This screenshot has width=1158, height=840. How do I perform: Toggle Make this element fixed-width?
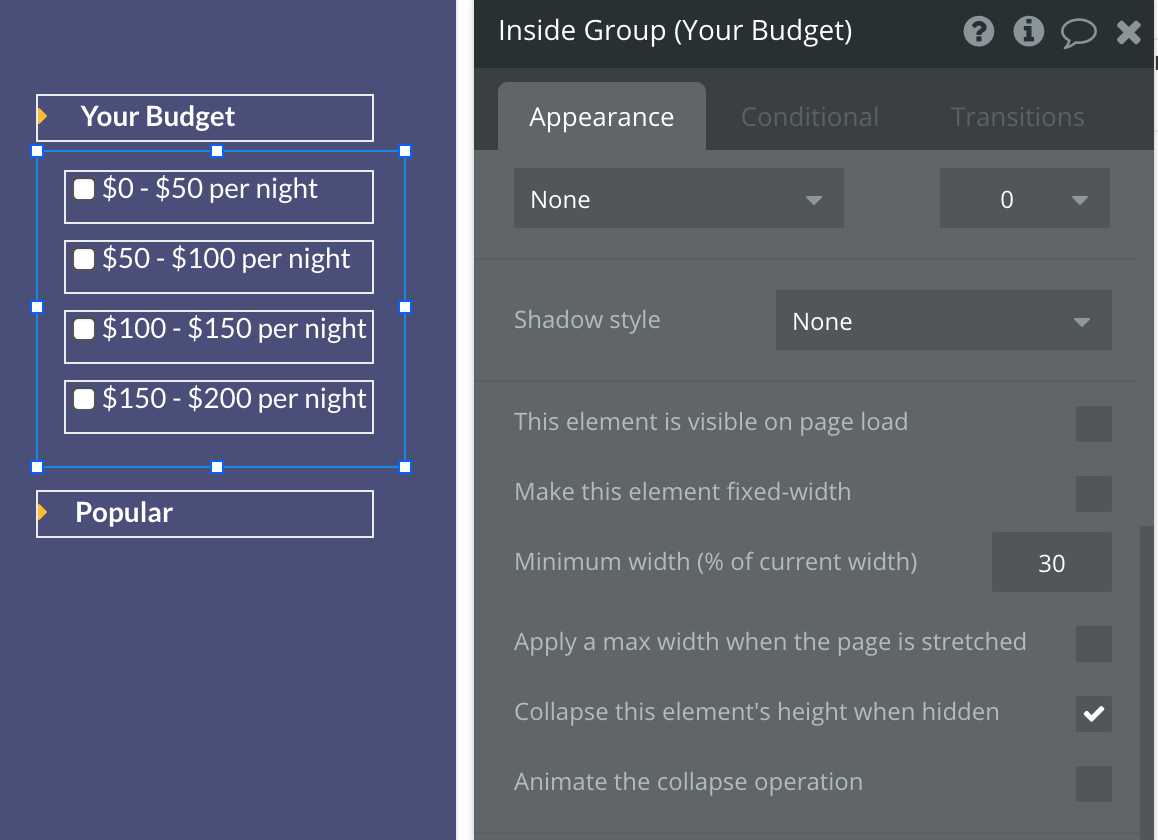pos(1093,494)
